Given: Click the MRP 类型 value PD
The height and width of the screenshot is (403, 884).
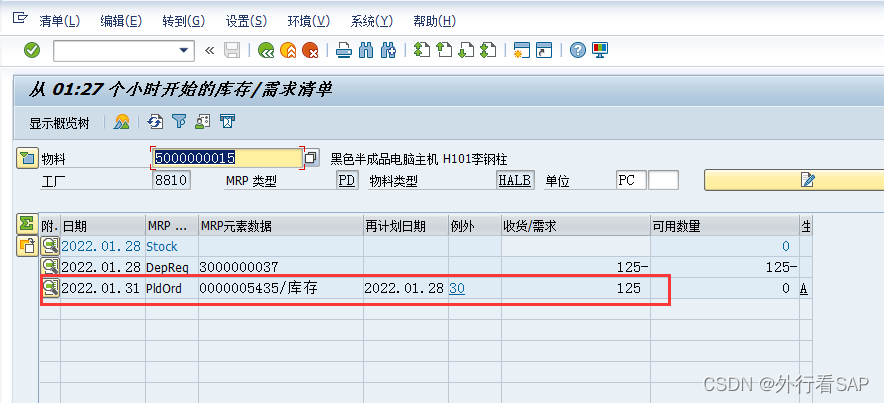Looking at the screenshot, I should (x=347, y=180).
